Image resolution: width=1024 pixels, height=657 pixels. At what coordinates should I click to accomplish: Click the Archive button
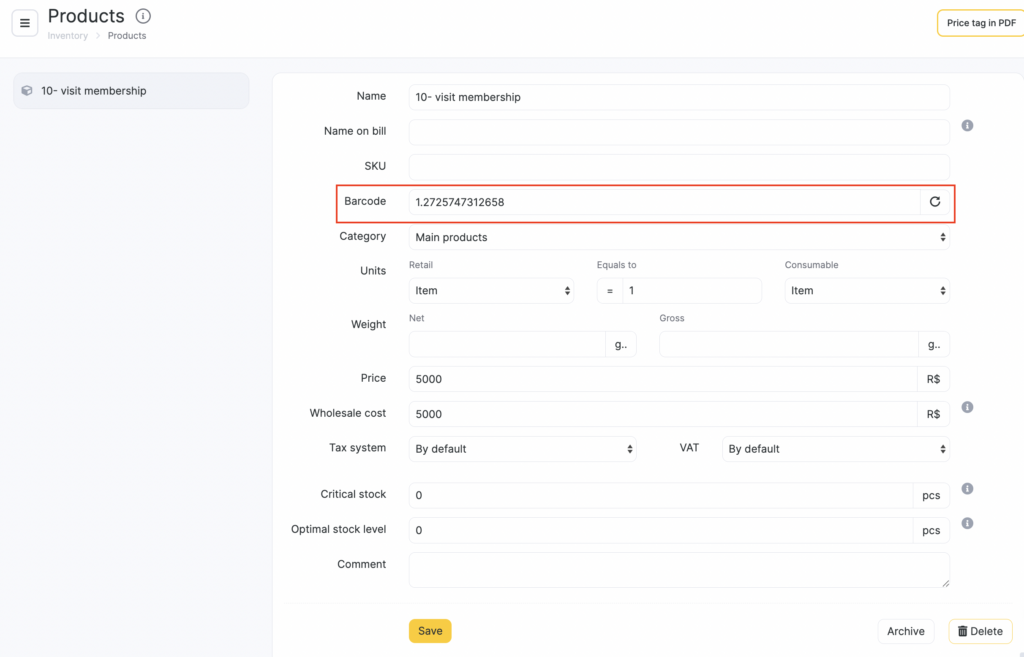click(905, 631)
